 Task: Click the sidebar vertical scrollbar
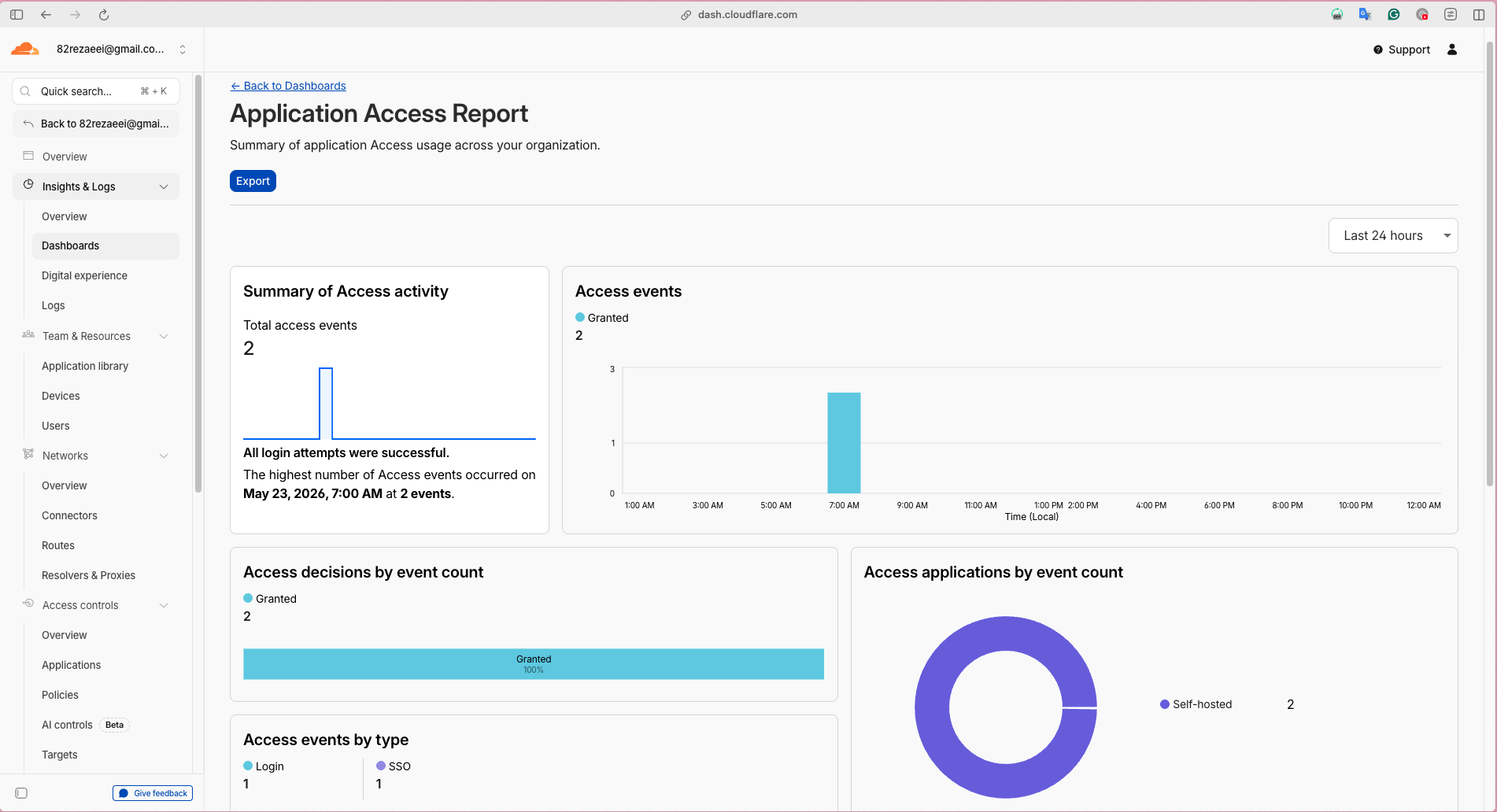click(x=198, y=283)
